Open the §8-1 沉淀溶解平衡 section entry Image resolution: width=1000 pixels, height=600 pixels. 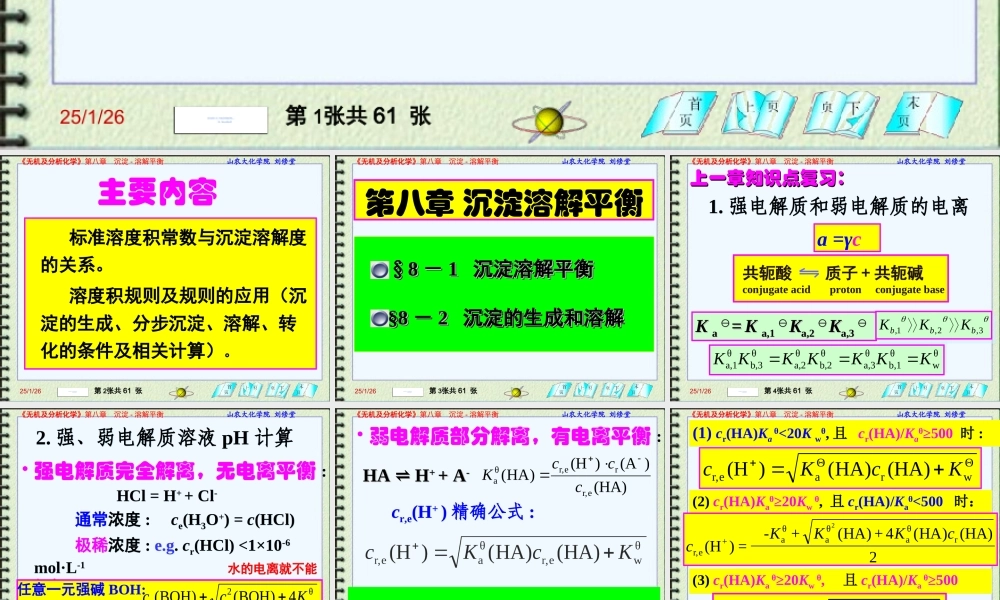tap(485, 270)
